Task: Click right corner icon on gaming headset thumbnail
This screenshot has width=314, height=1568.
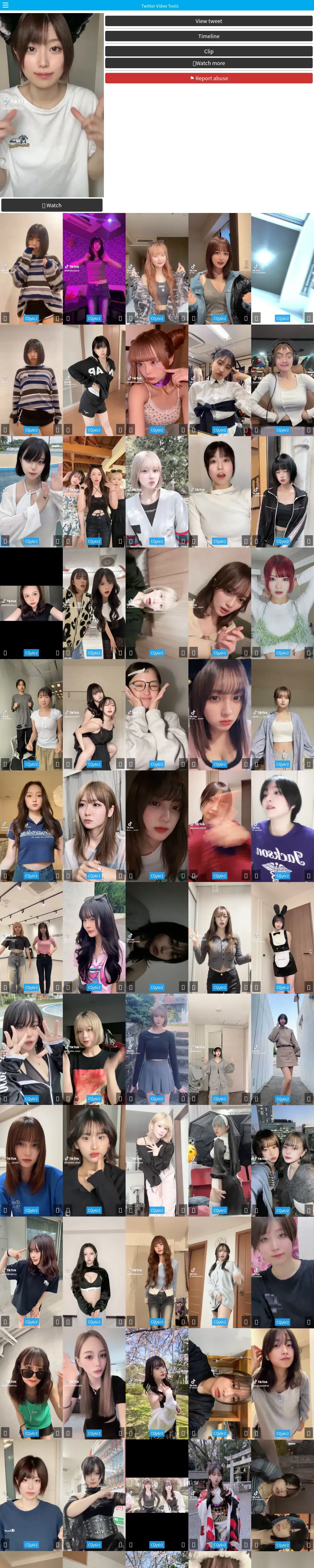Action: click(309, 430)
